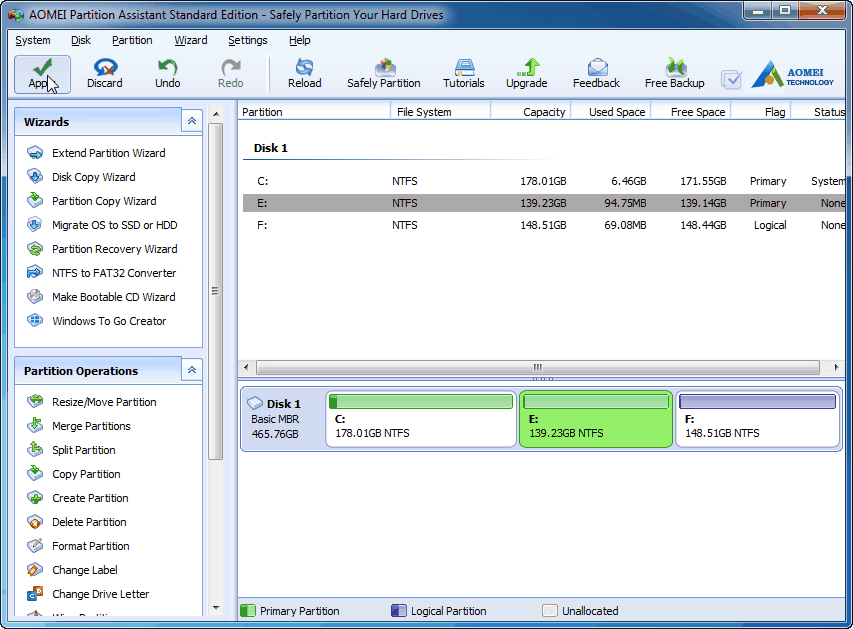Click the AOMEI Technology logo

(793, 75)
